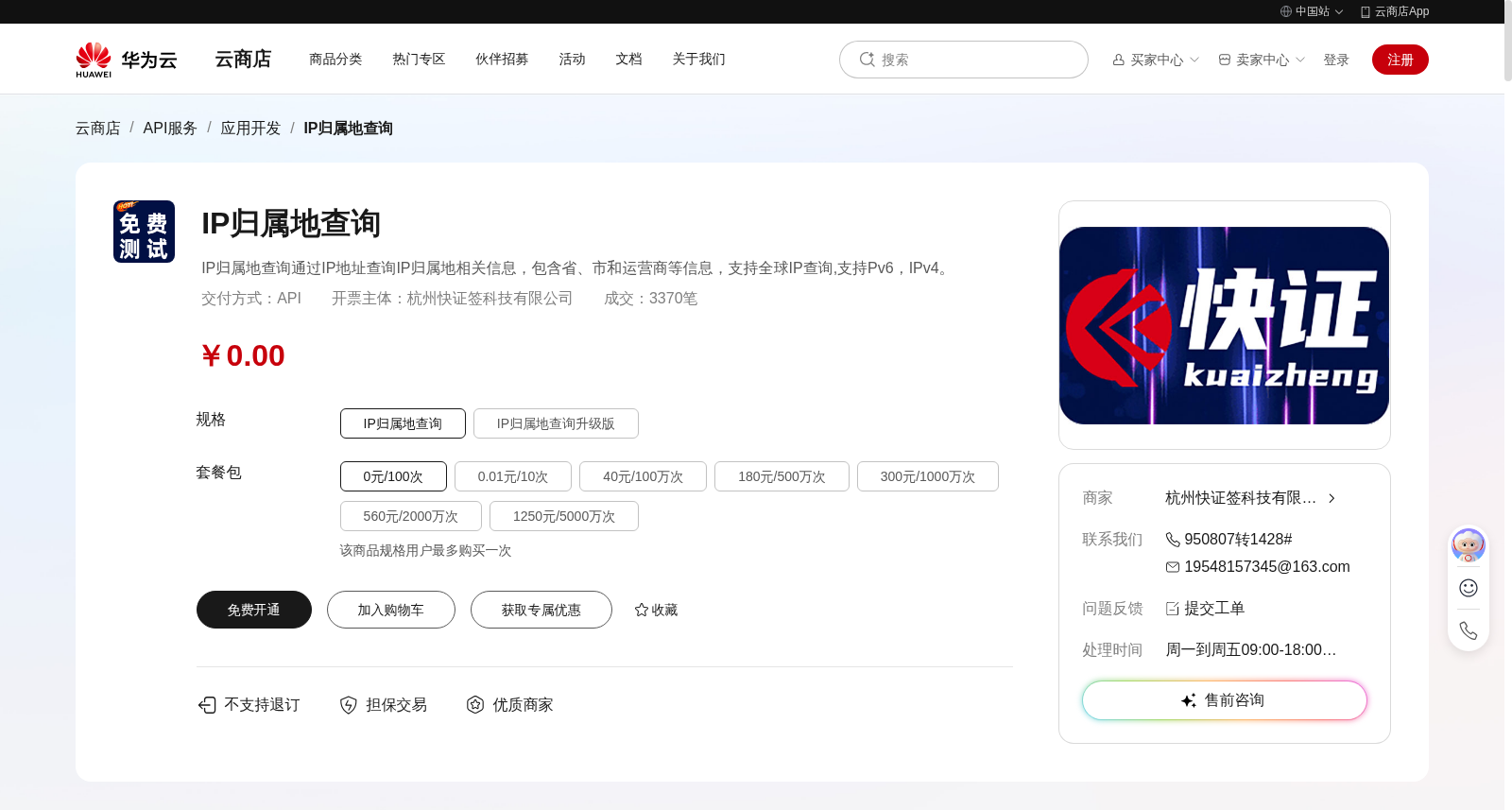Choose the 560元/2000万次 package
This screenshot has width=1512, height=810.
(411, 516)
